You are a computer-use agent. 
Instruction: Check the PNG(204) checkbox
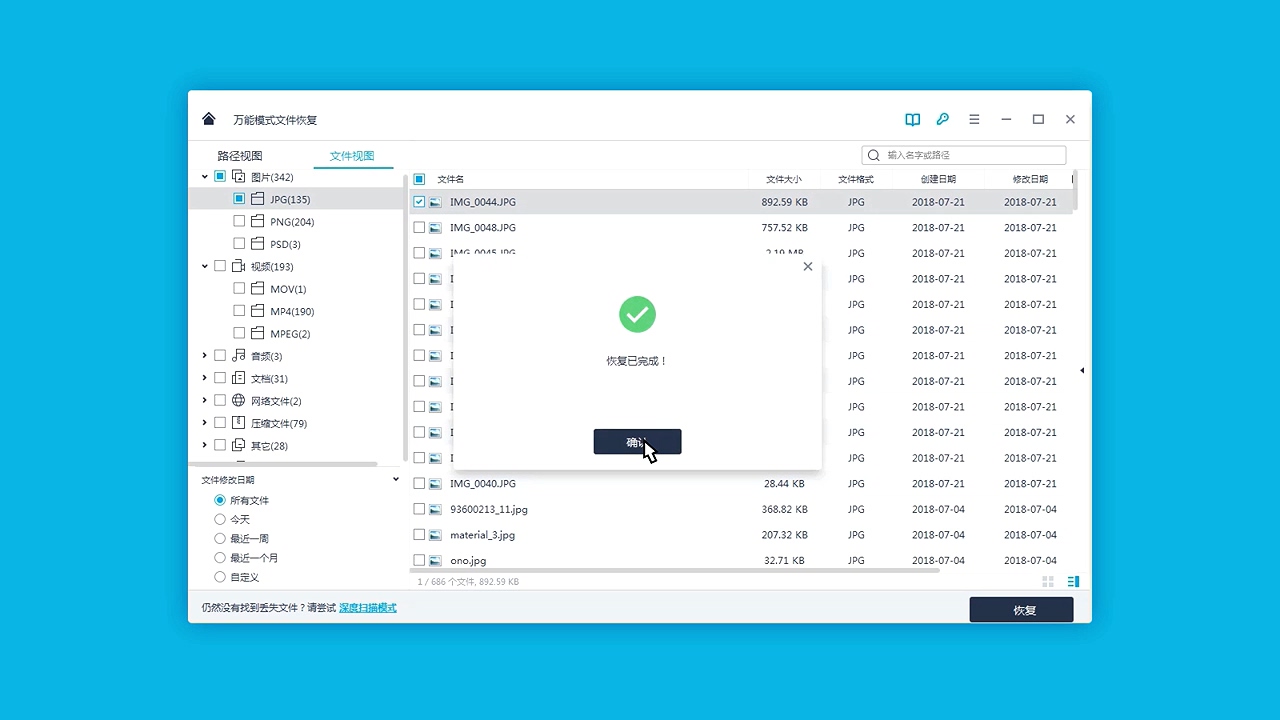tap(239, 221)
